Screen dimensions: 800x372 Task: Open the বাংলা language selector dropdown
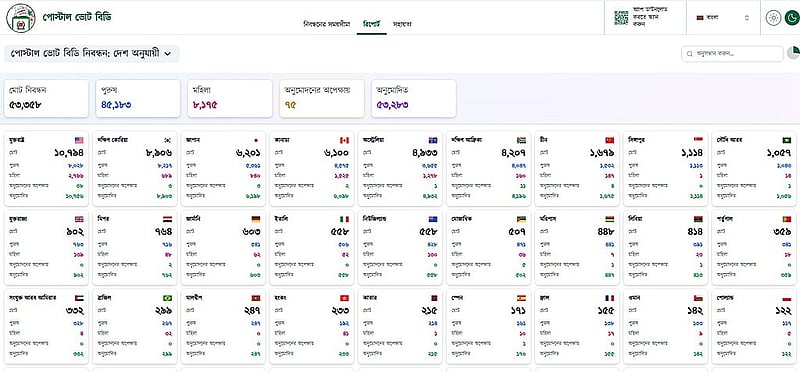[722, 17]
